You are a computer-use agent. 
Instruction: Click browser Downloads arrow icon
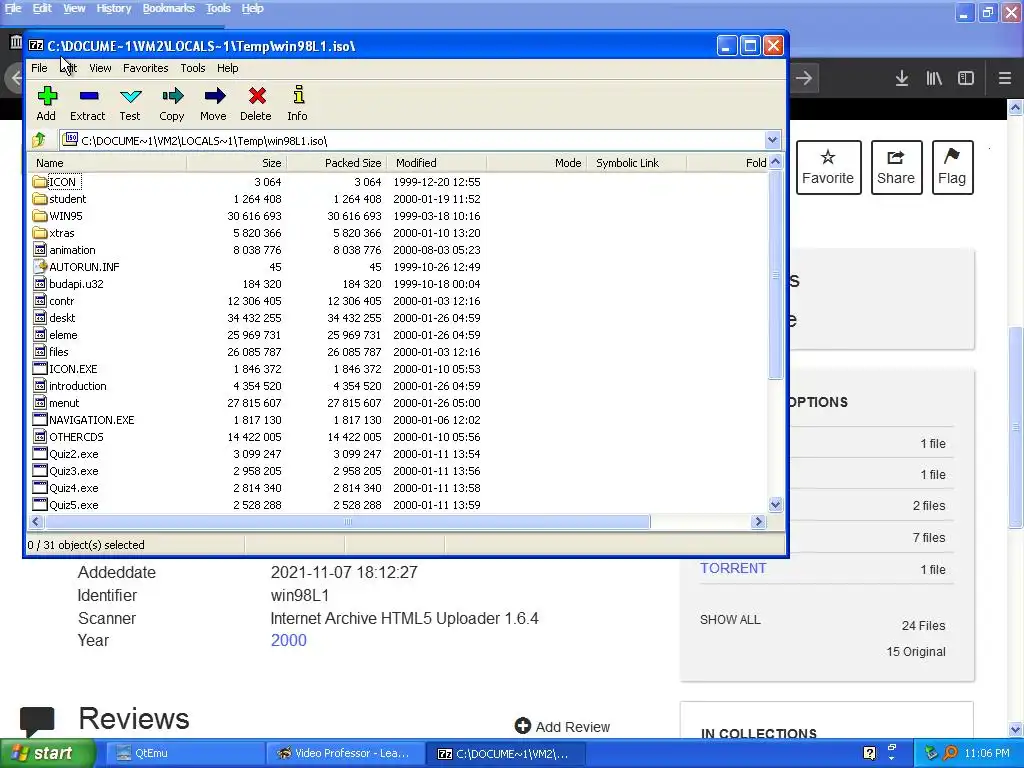tap(902, 78)
